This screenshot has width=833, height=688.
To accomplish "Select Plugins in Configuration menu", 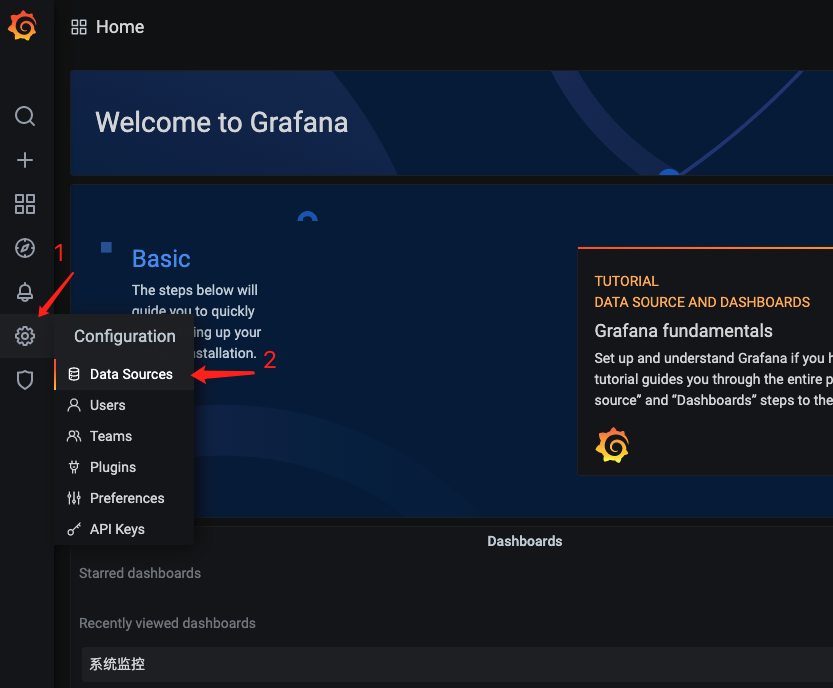I will pos(124,467).
